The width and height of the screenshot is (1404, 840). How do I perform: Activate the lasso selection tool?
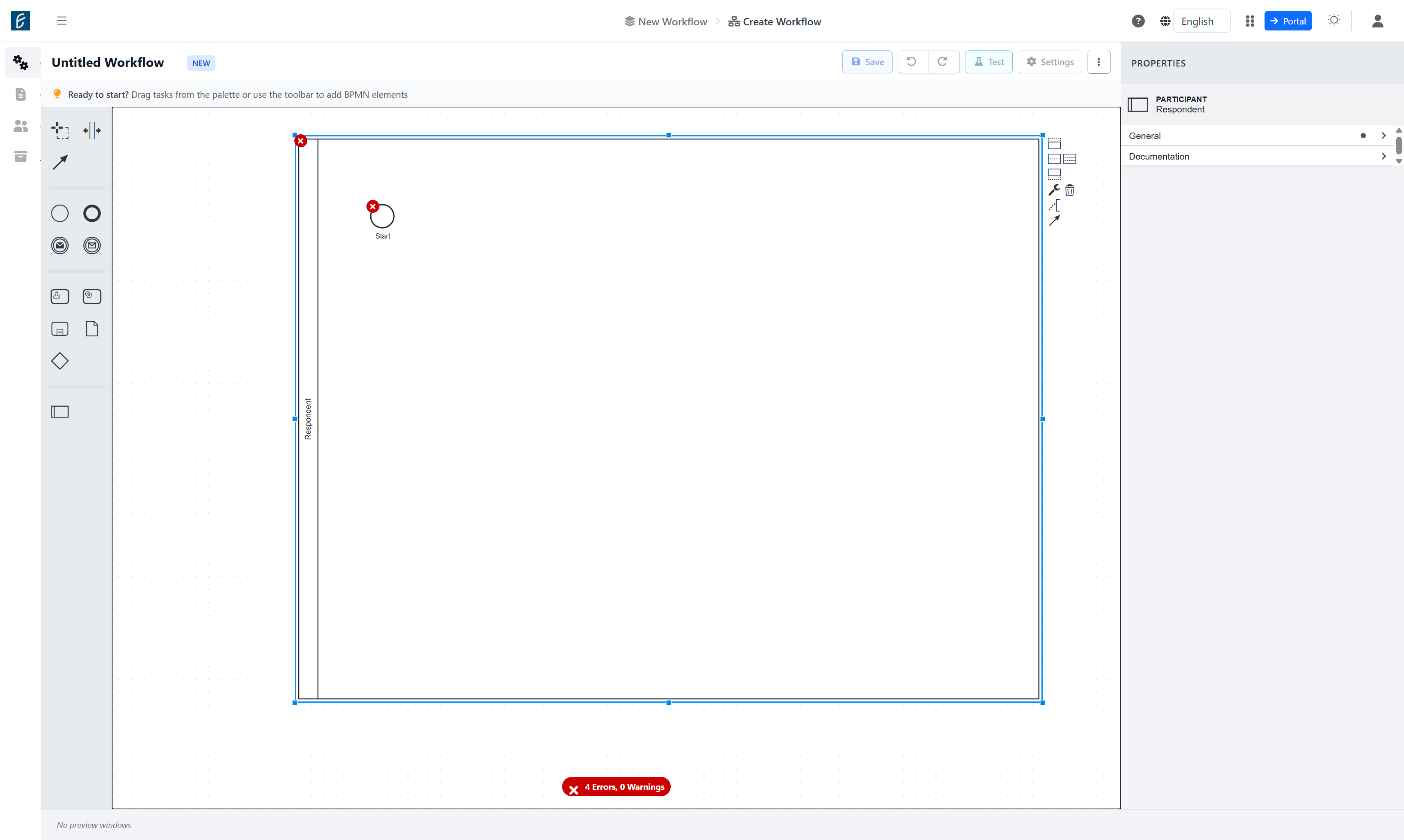point(60,130)
